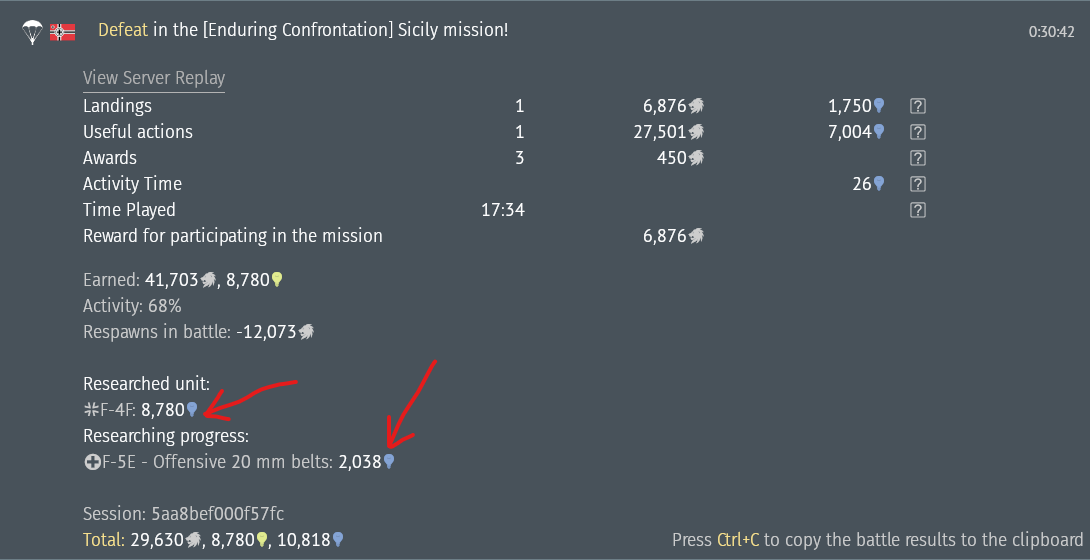Click the yellow bulb icon in the Earned line
The height and width of the screenshot is (560, 1090).
click(277, 281)
